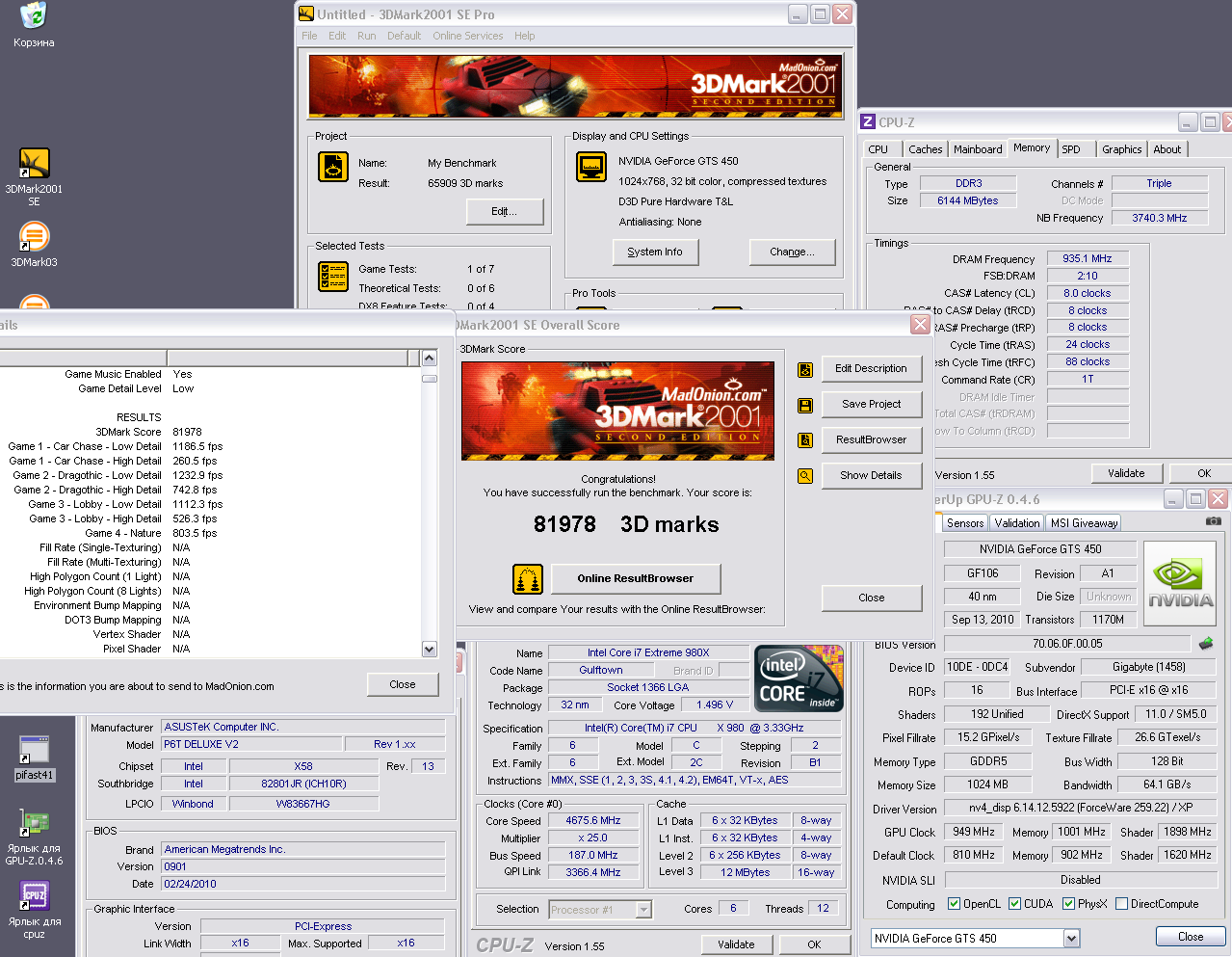Image resolution: width=1232 pixels, height=957 pixels.
Task: Switch to the About tab in CPU-Z
Action: [x=1167, y=149]
